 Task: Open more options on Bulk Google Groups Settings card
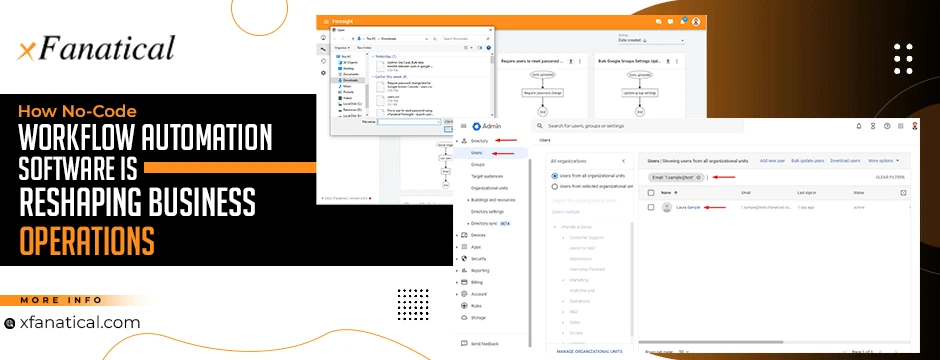pos(678,60)
